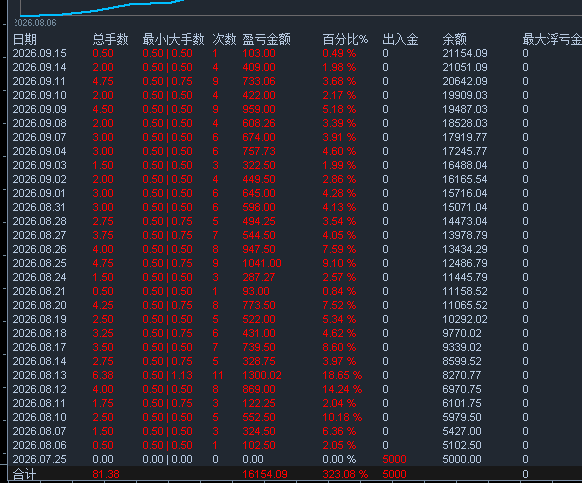This screenshot has width=582, height=483.
Task: Click the 合计 total row label
Action: click(24, 474)
